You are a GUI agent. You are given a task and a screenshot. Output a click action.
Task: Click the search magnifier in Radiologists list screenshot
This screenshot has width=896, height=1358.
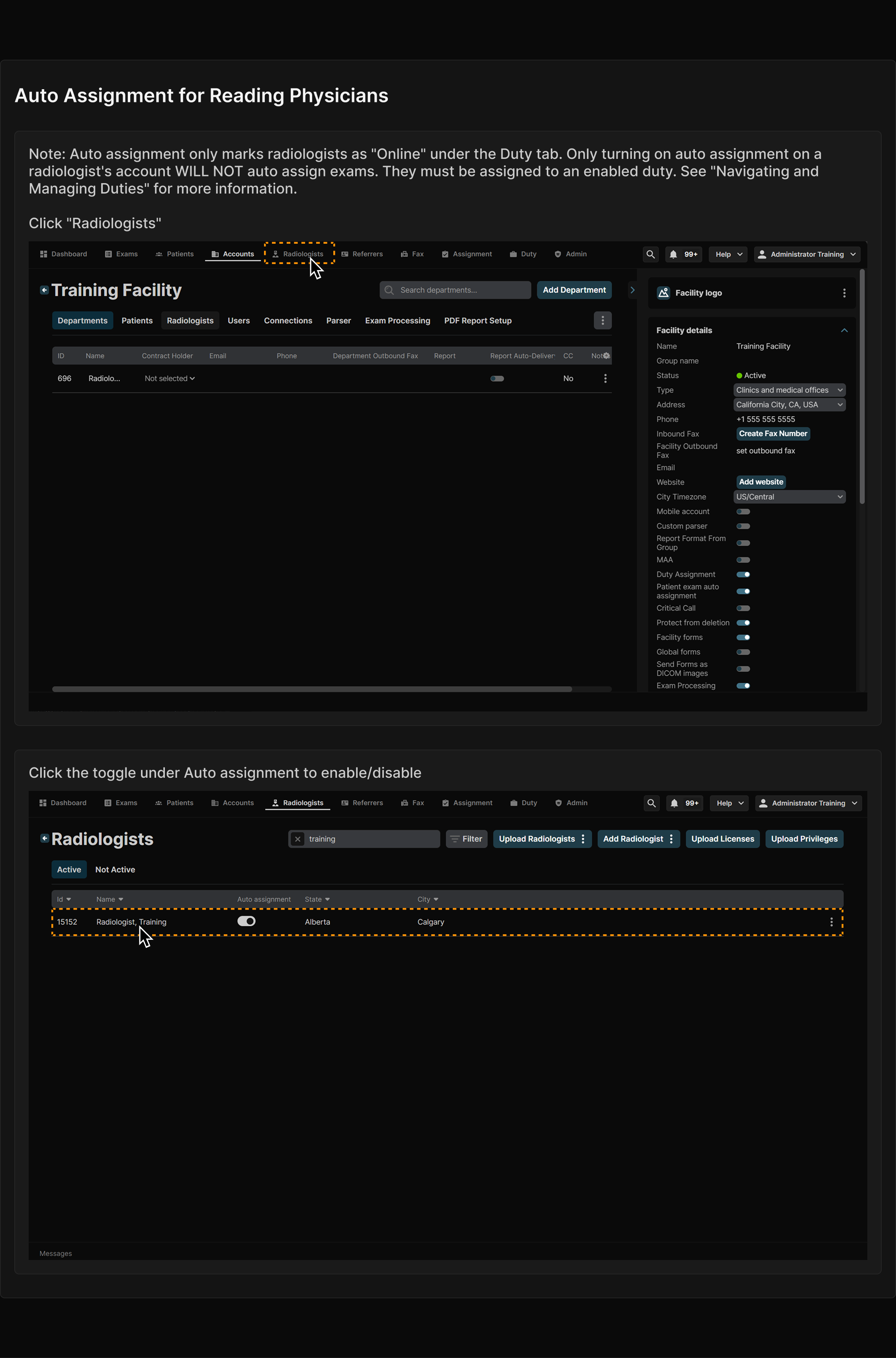tap(651, 803)
